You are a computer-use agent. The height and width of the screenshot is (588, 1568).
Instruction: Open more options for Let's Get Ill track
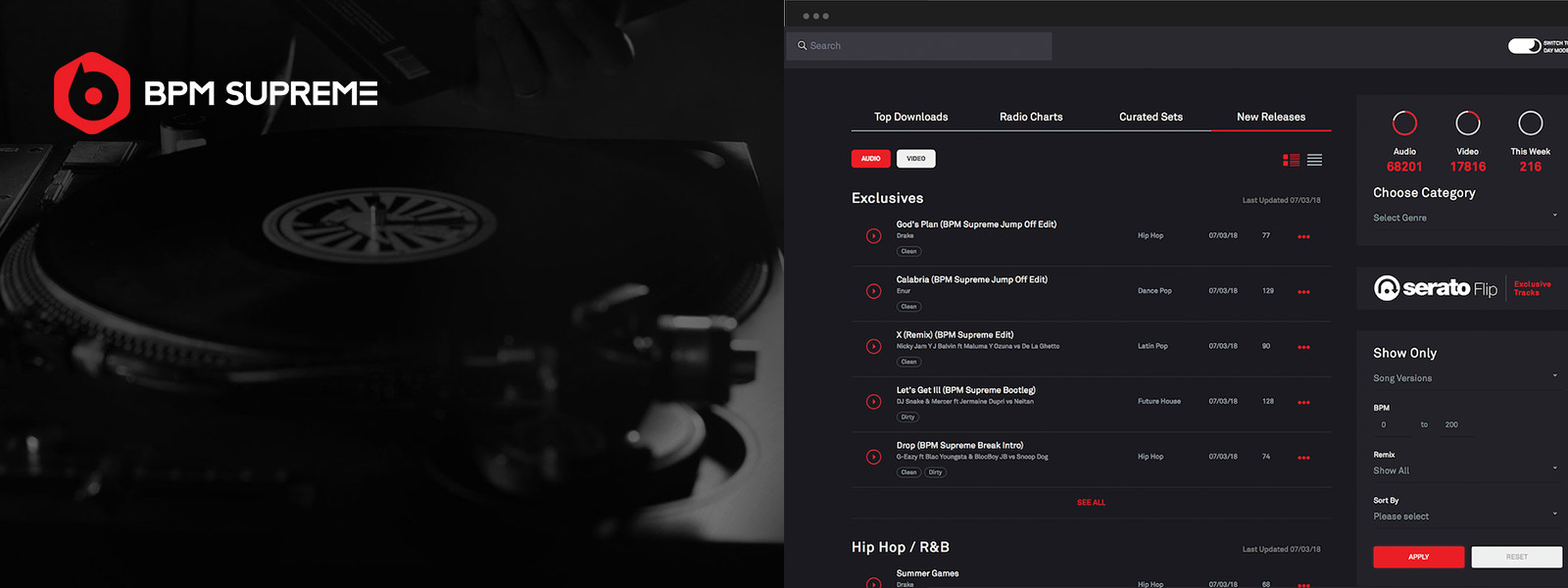coord(1303,403)
